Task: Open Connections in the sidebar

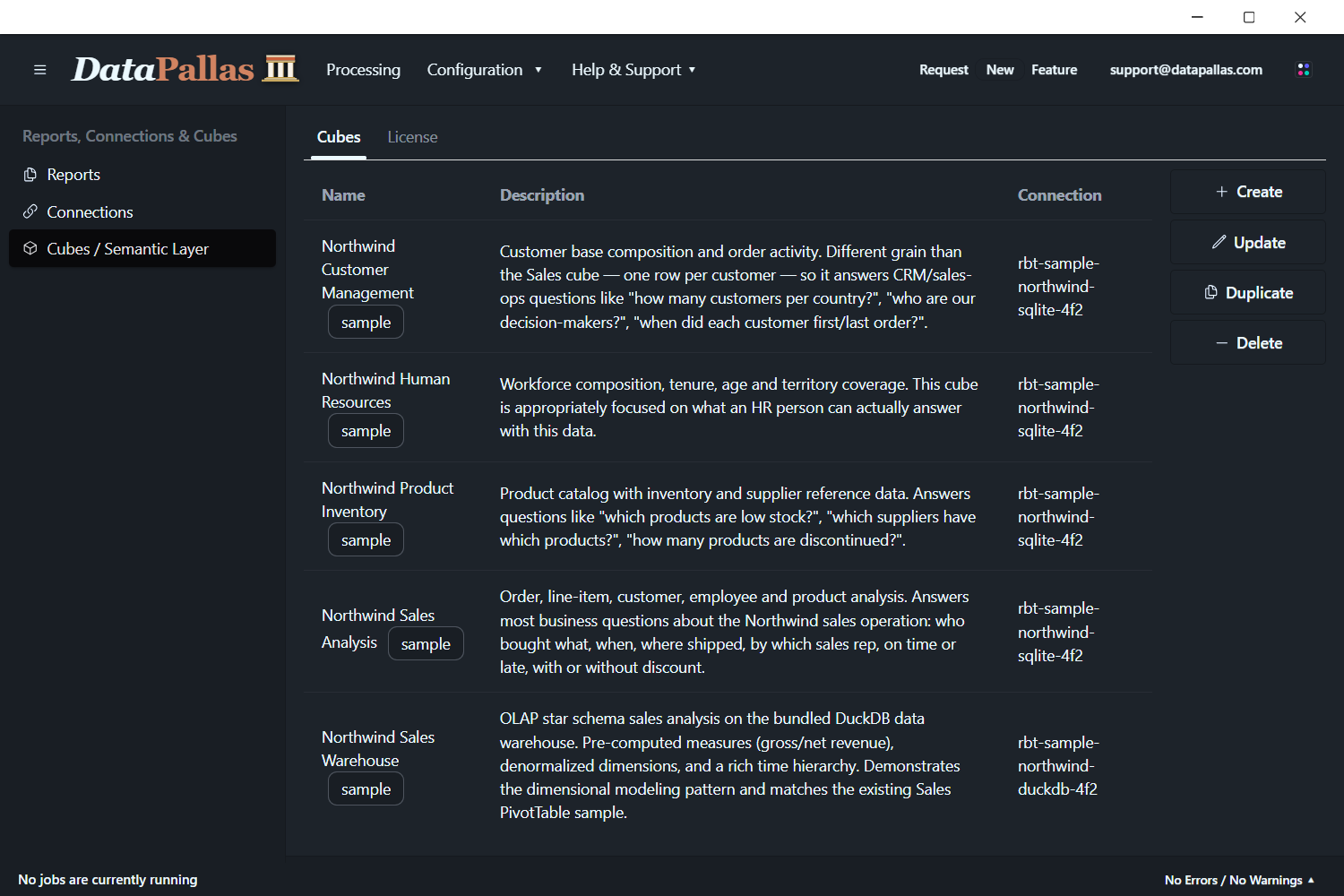Action: [x=142, y=211]
